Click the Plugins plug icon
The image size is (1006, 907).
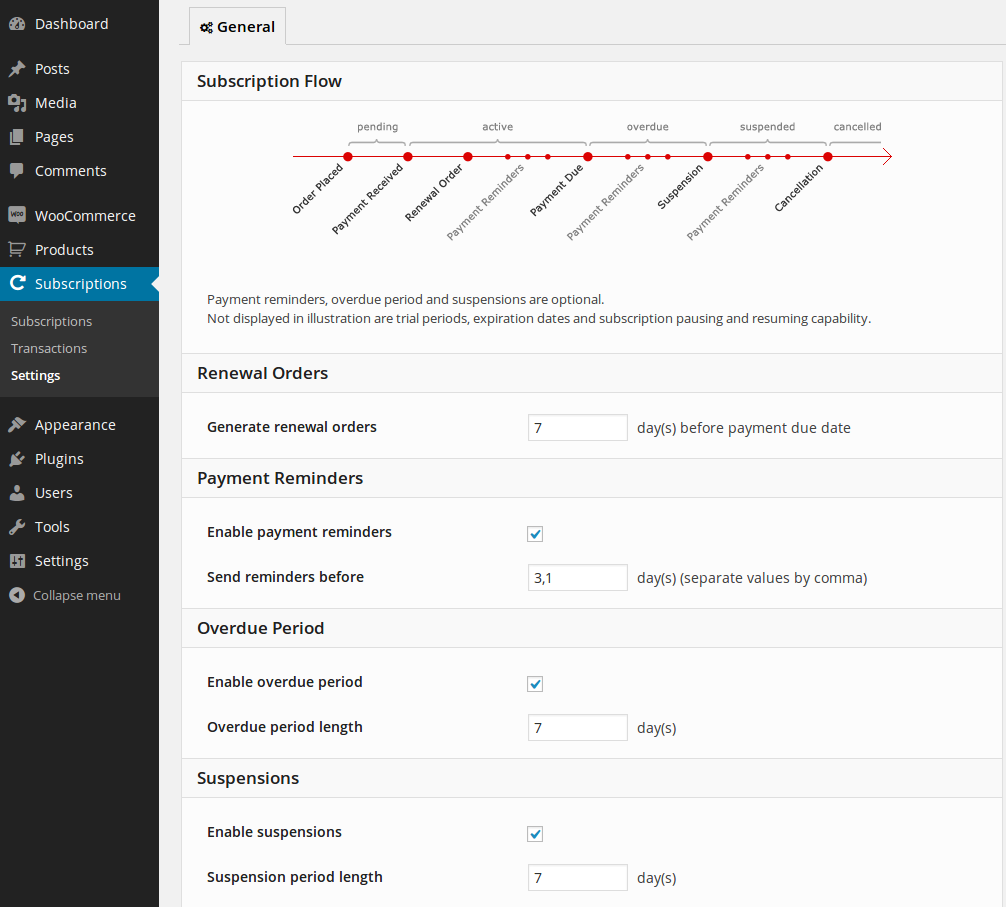pos(17,459)
